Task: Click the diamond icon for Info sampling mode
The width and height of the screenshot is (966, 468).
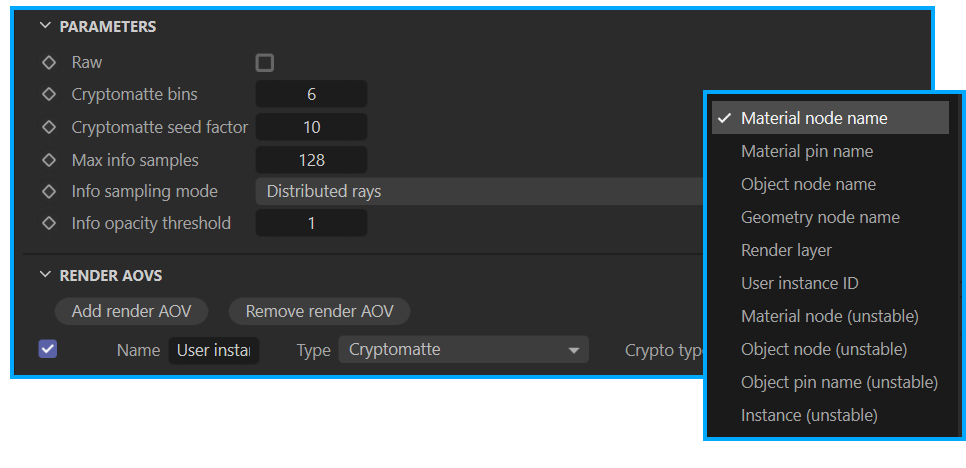Action: (x=48, y=192)
